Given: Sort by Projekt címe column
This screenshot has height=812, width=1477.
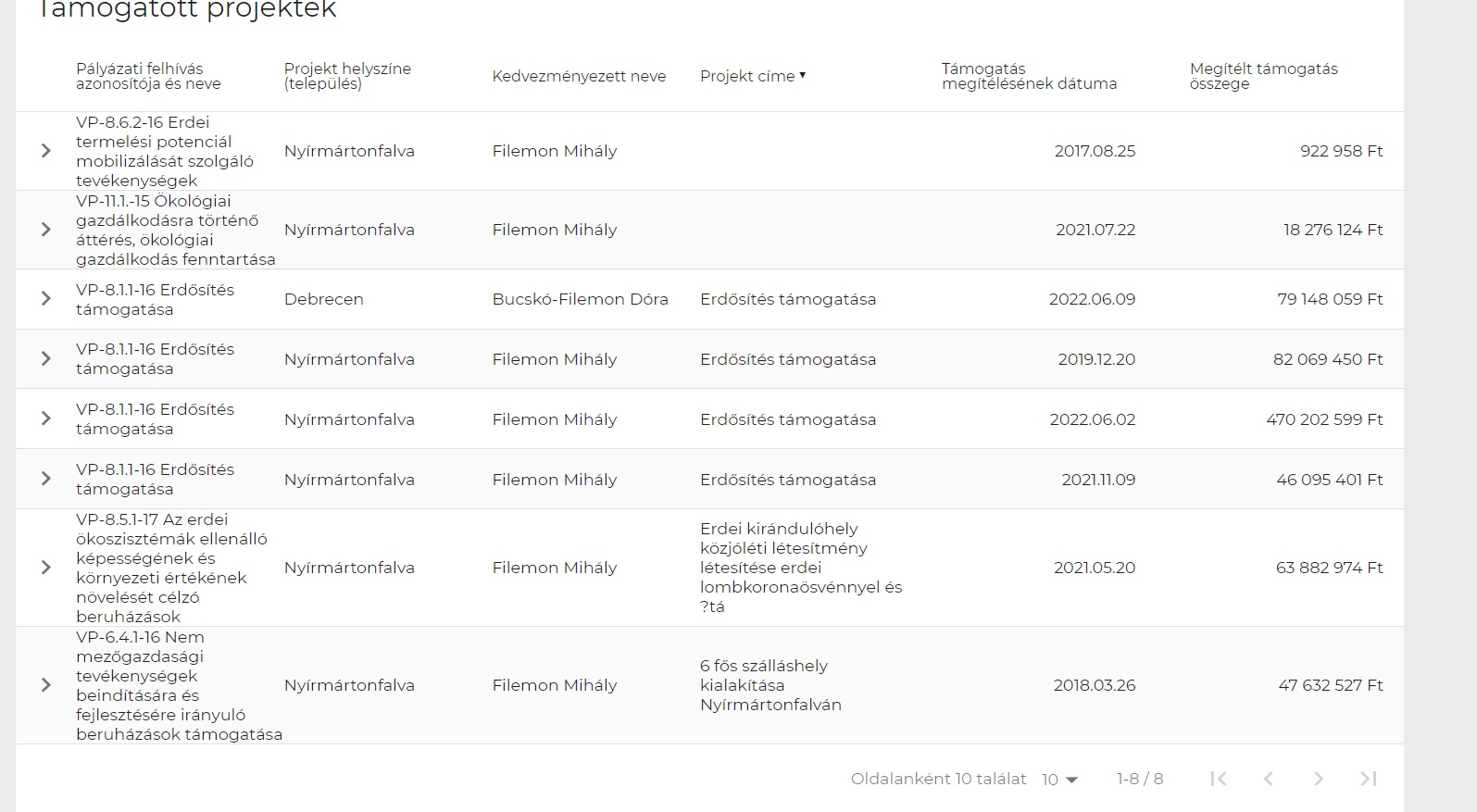Looking at the screenshot, I should (x=747, y=76).
